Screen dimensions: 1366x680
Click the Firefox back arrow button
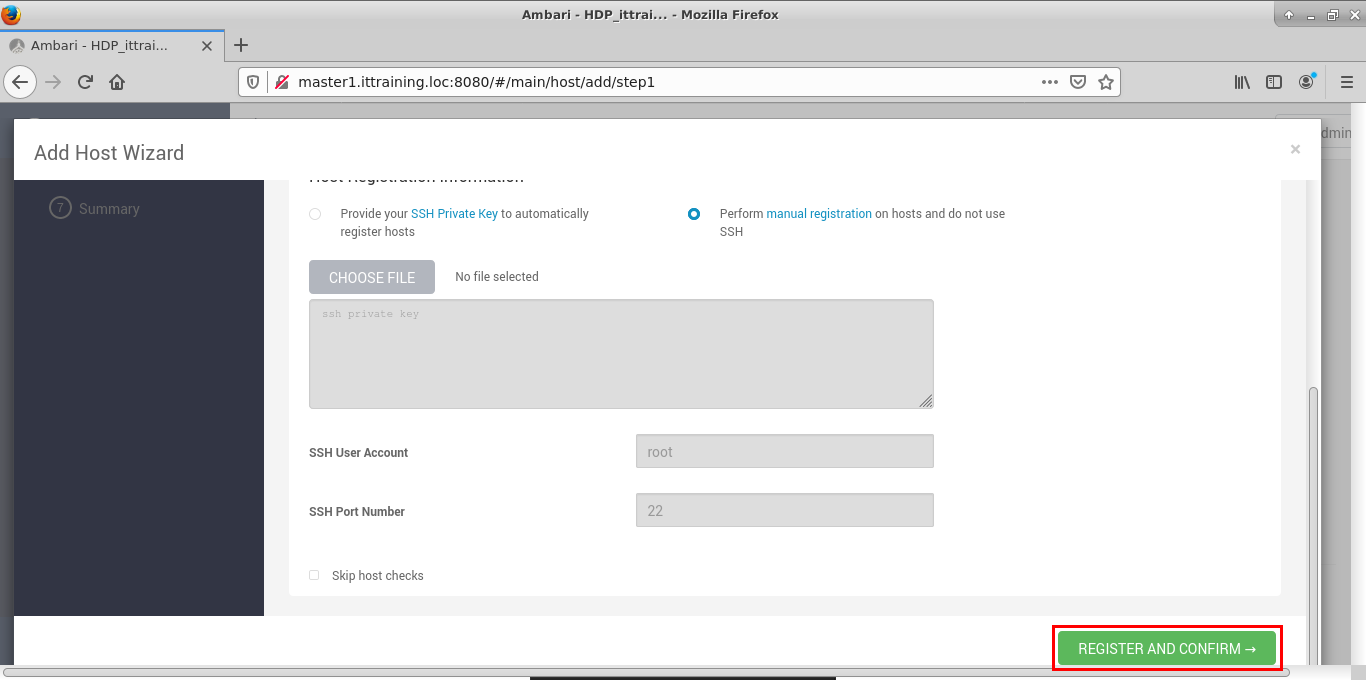click(x=21, y=82)
